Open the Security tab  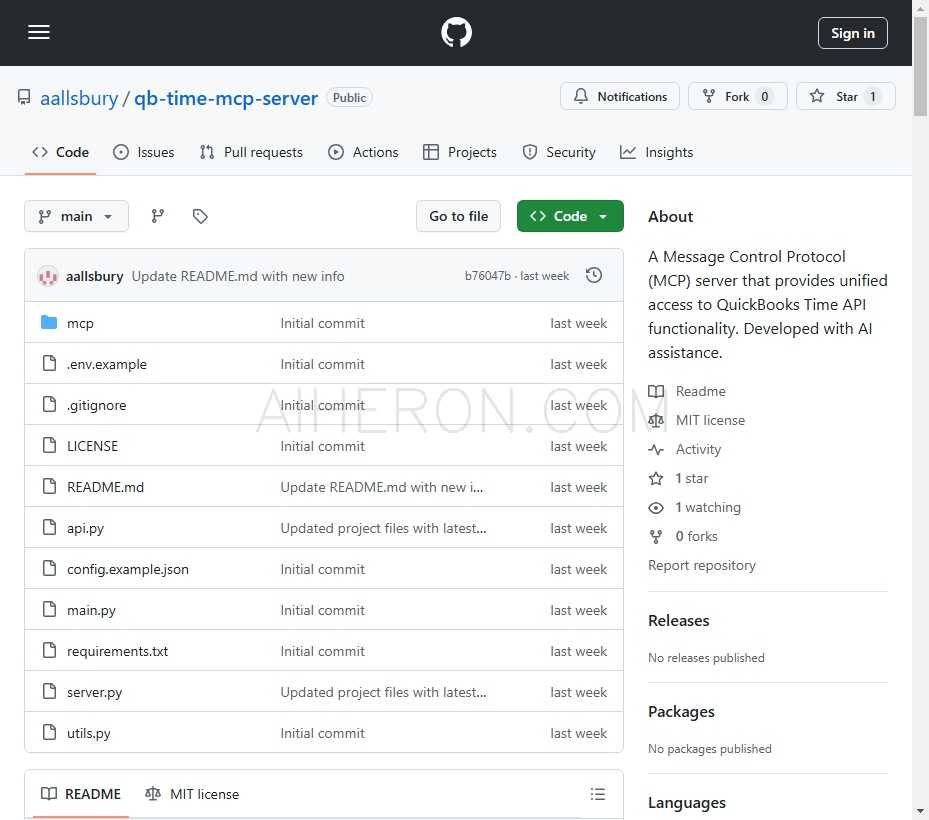tap(559, 152)
